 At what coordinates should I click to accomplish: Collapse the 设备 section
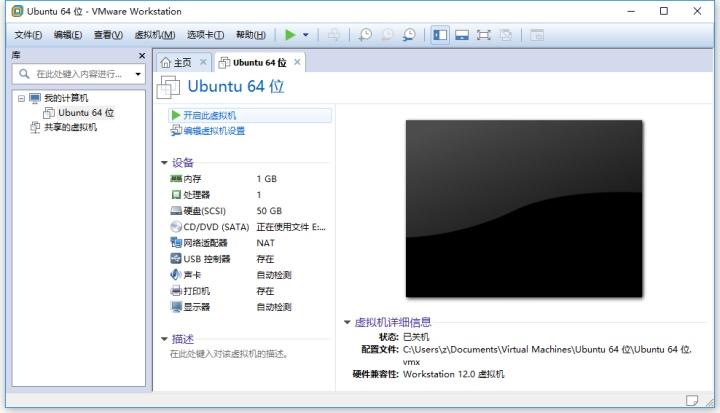[164, 163]
